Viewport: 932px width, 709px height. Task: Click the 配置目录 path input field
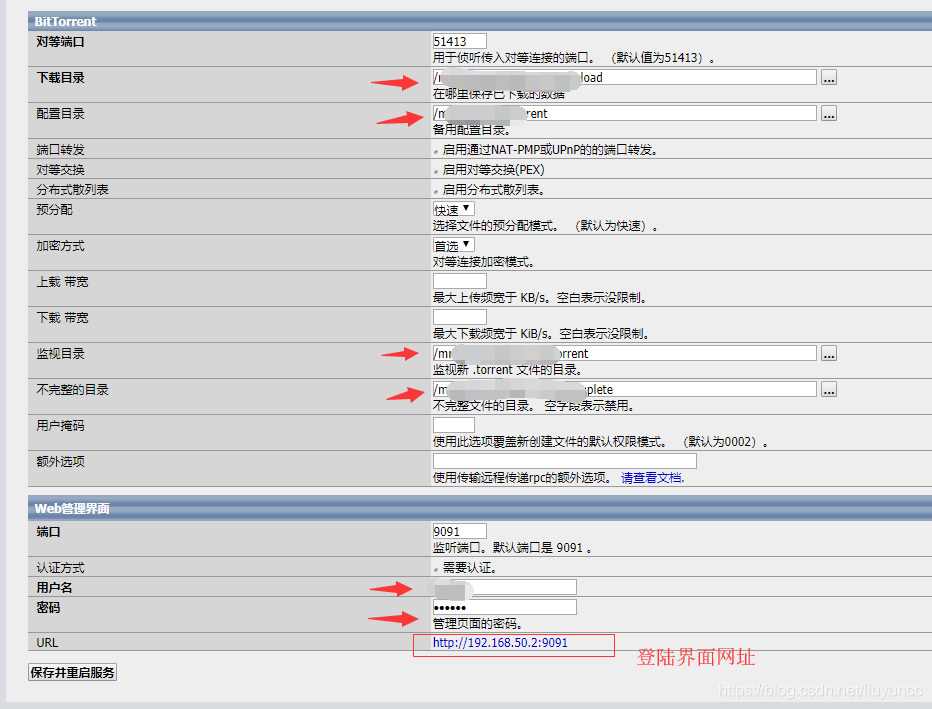624,114
